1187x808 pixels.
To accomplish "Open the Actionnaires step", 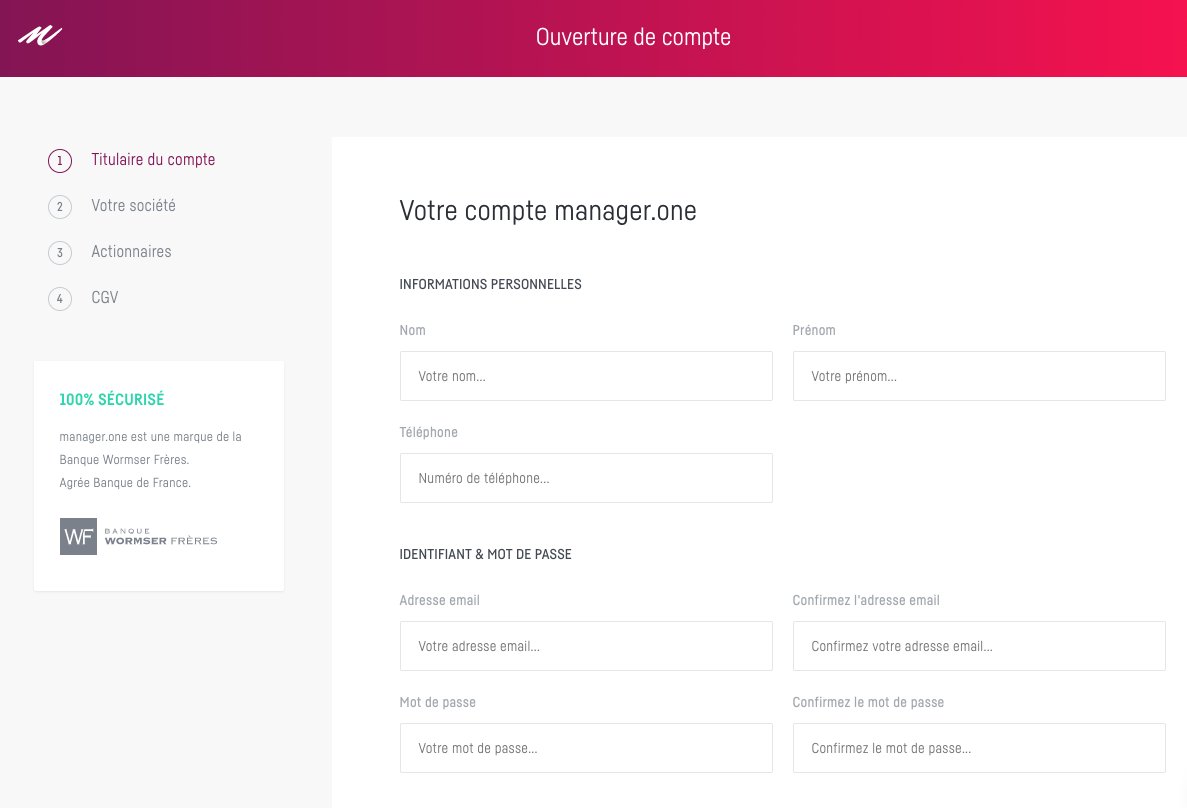I will pyautogui.click(x=131, y=252).
